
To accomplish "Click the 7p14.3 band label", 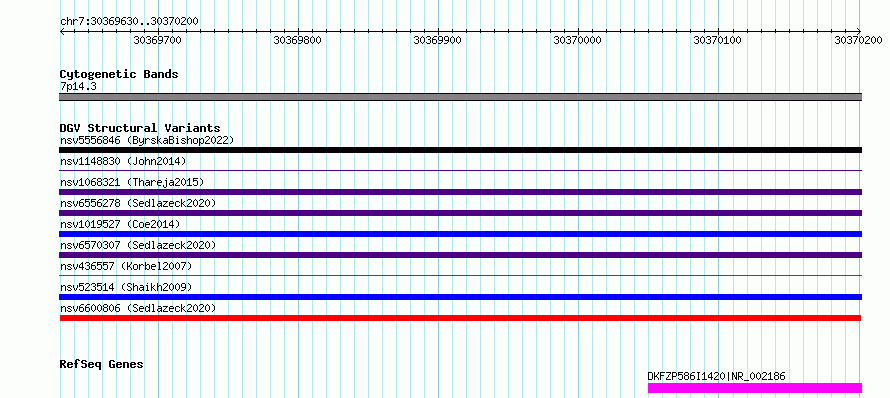I will pos(78,86).
